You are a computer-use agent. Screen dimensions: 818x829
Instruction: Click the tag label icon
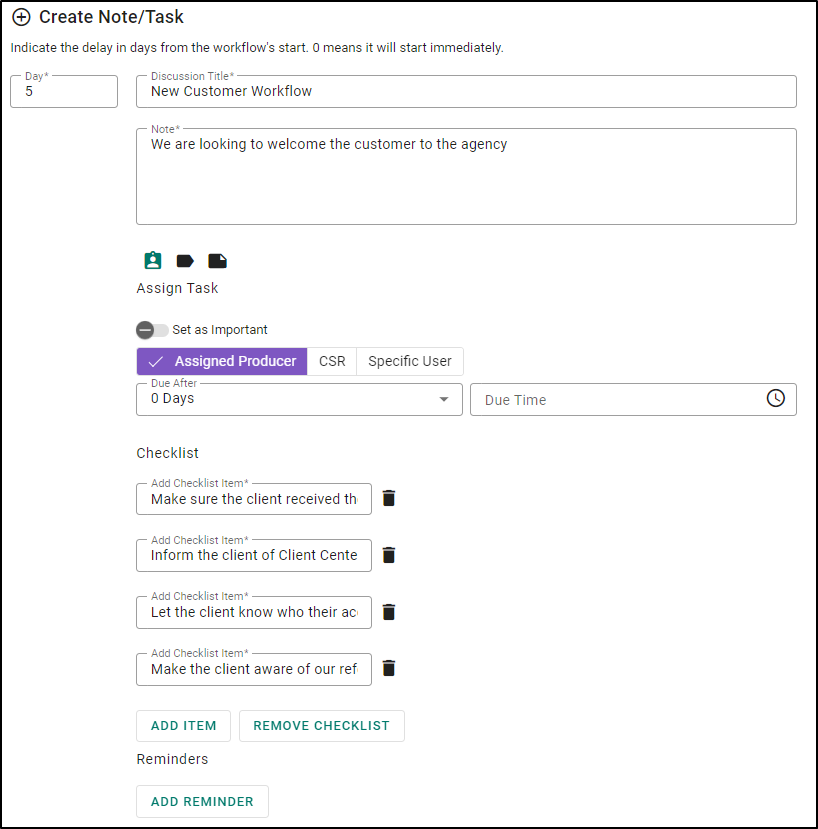click(x=185, y=261)
